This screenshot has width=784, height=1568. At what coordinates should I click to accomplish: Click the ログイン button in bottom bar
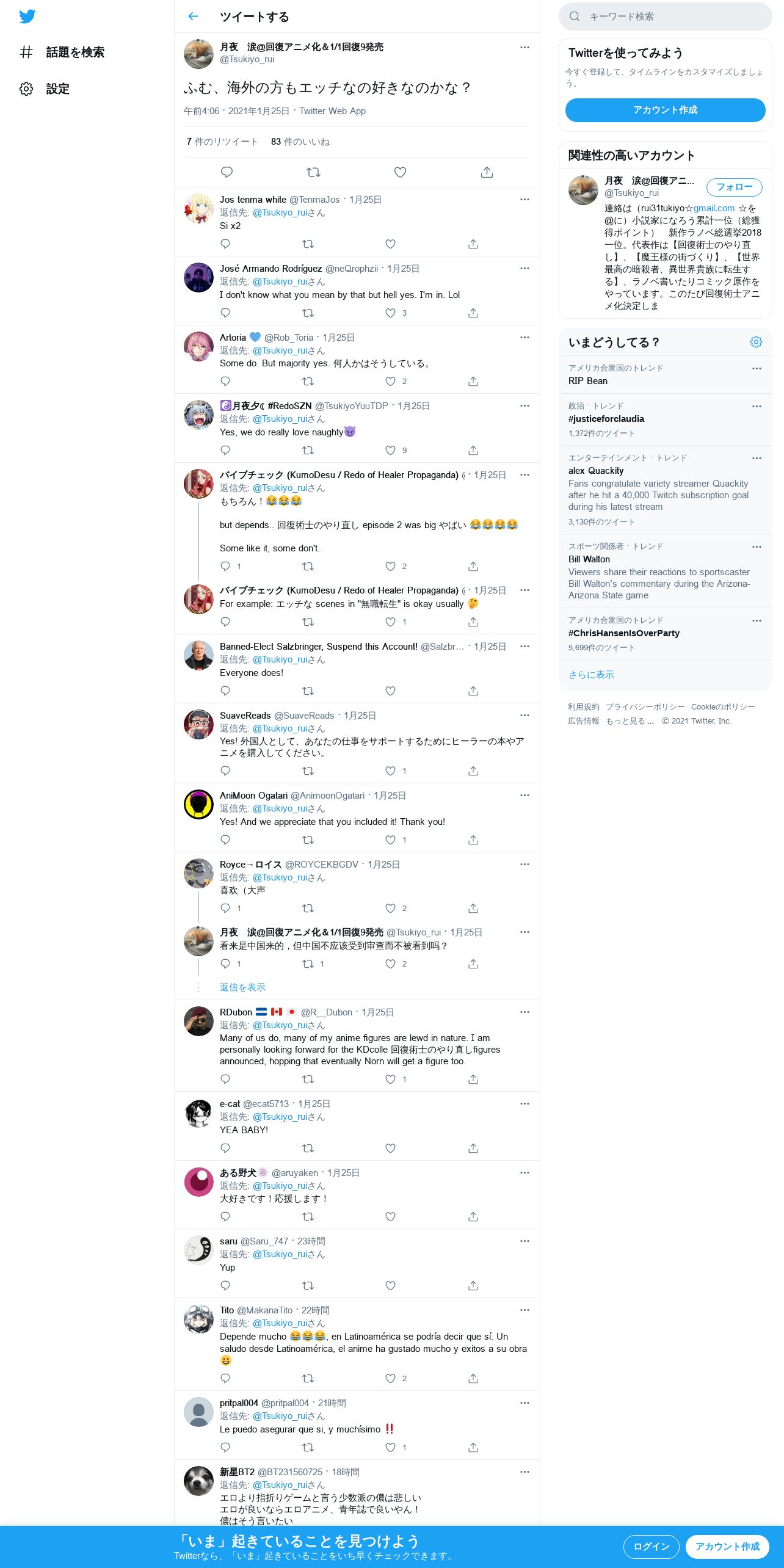(x=651, y=1547)
